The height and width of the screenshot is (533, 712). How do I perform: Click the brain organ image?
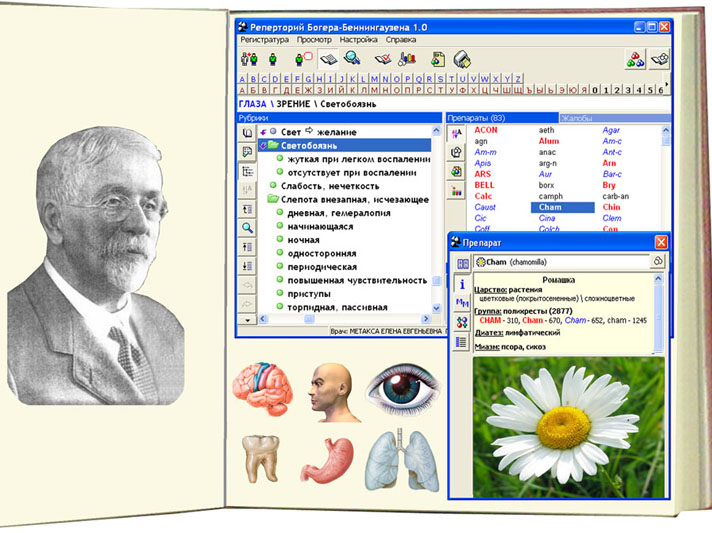[261, 389]
